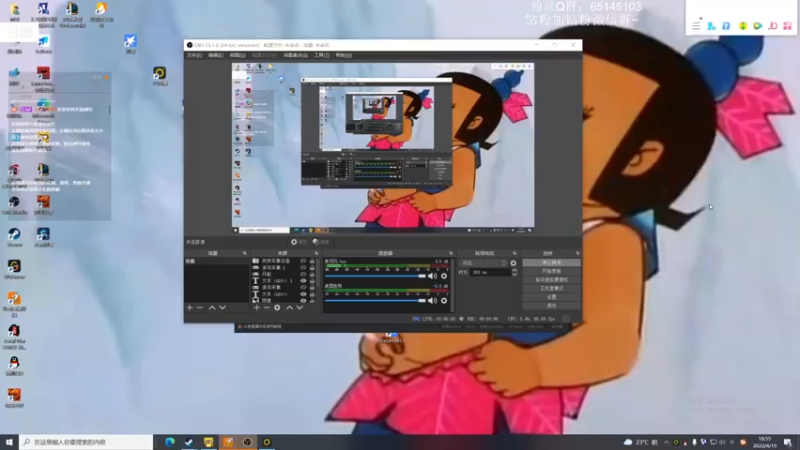Show hidden system tray icons chevron
The image size is (800, 450).
point(666,442)
